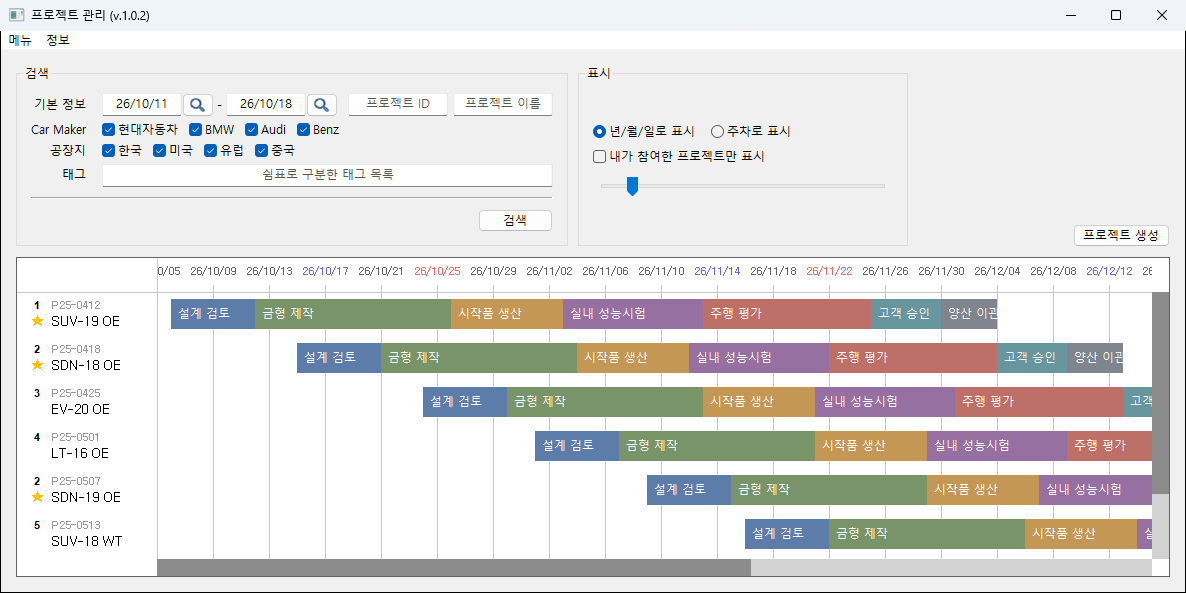The height and width of the screenshot is (593, 1186).
Task: Click the 26/10/17 date header
Action: (x=325, y=271)
